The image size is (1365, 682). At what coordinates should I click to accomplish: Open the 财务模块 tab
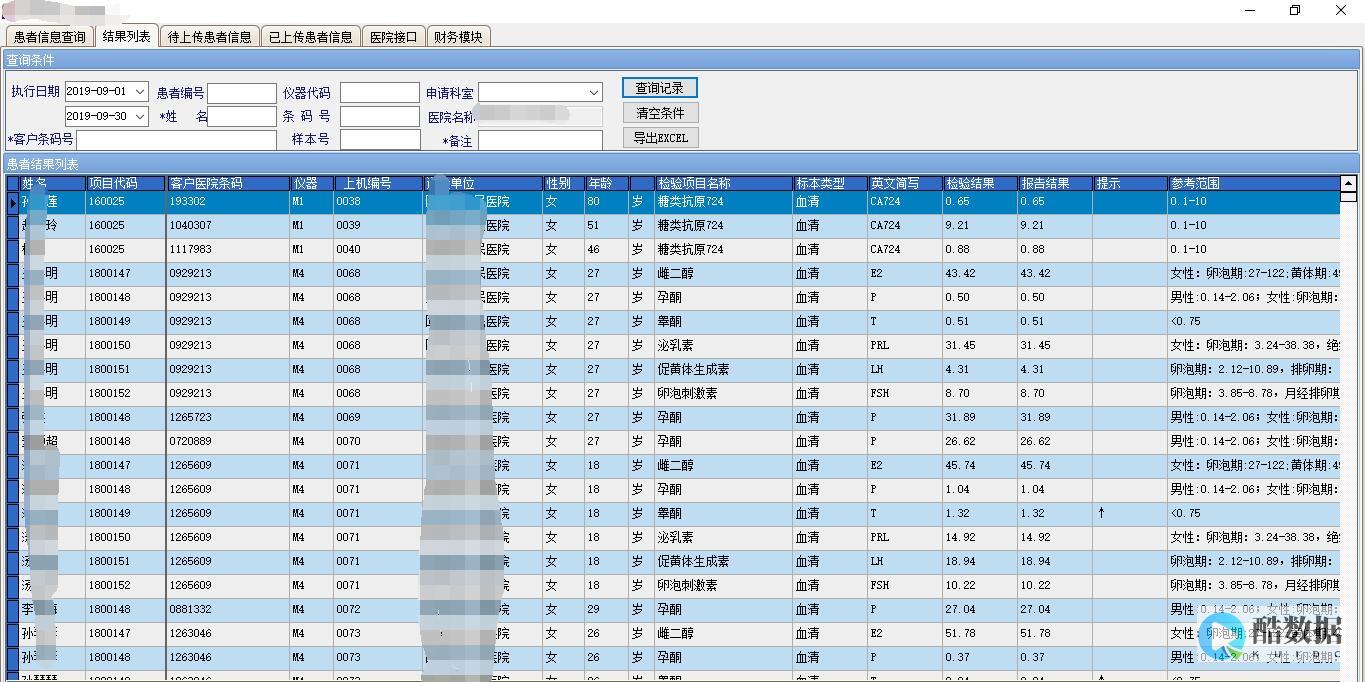click(458, 37)
